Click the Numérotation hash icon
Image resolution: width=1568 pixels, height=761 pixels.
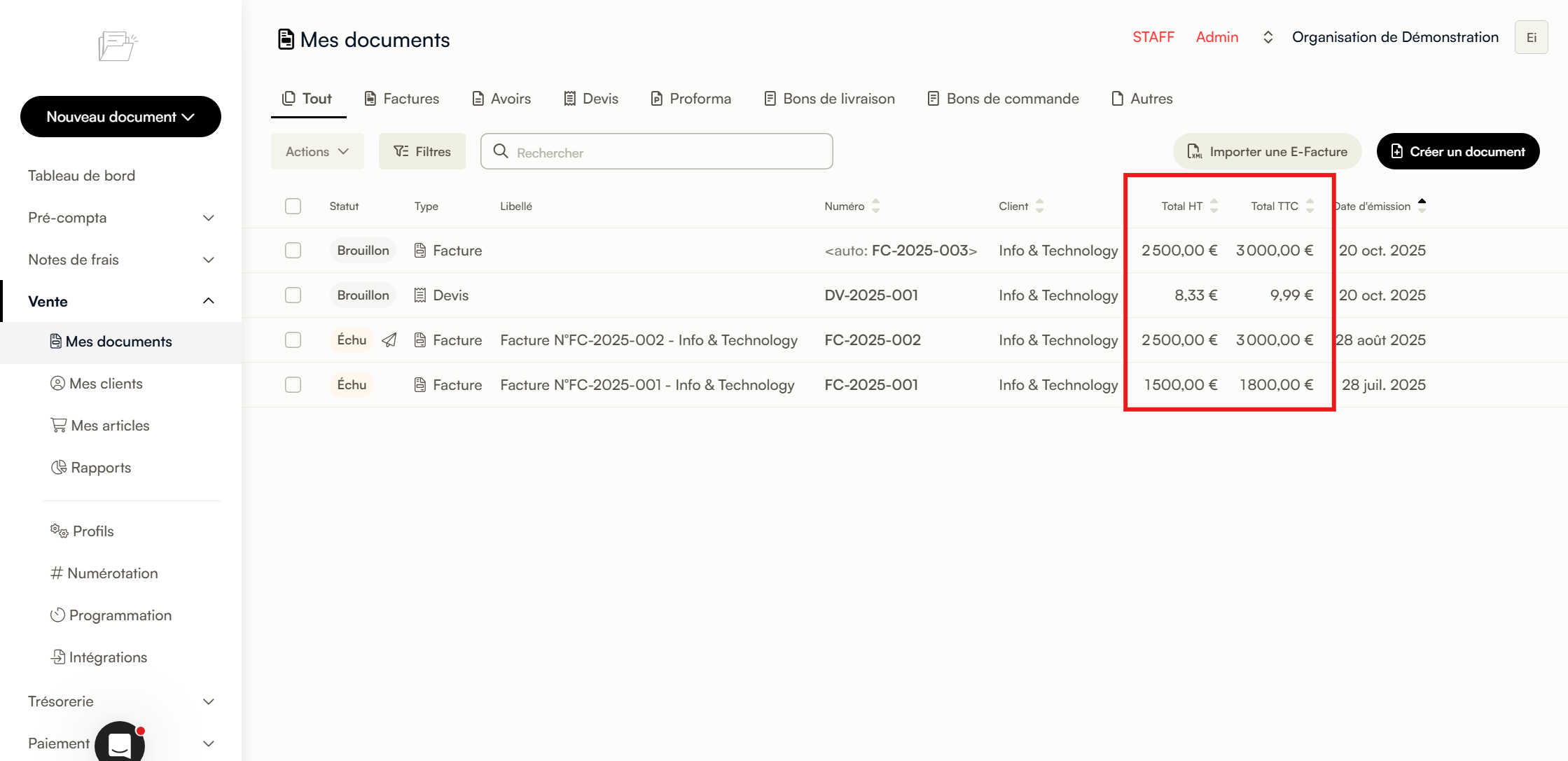point(57,573)
